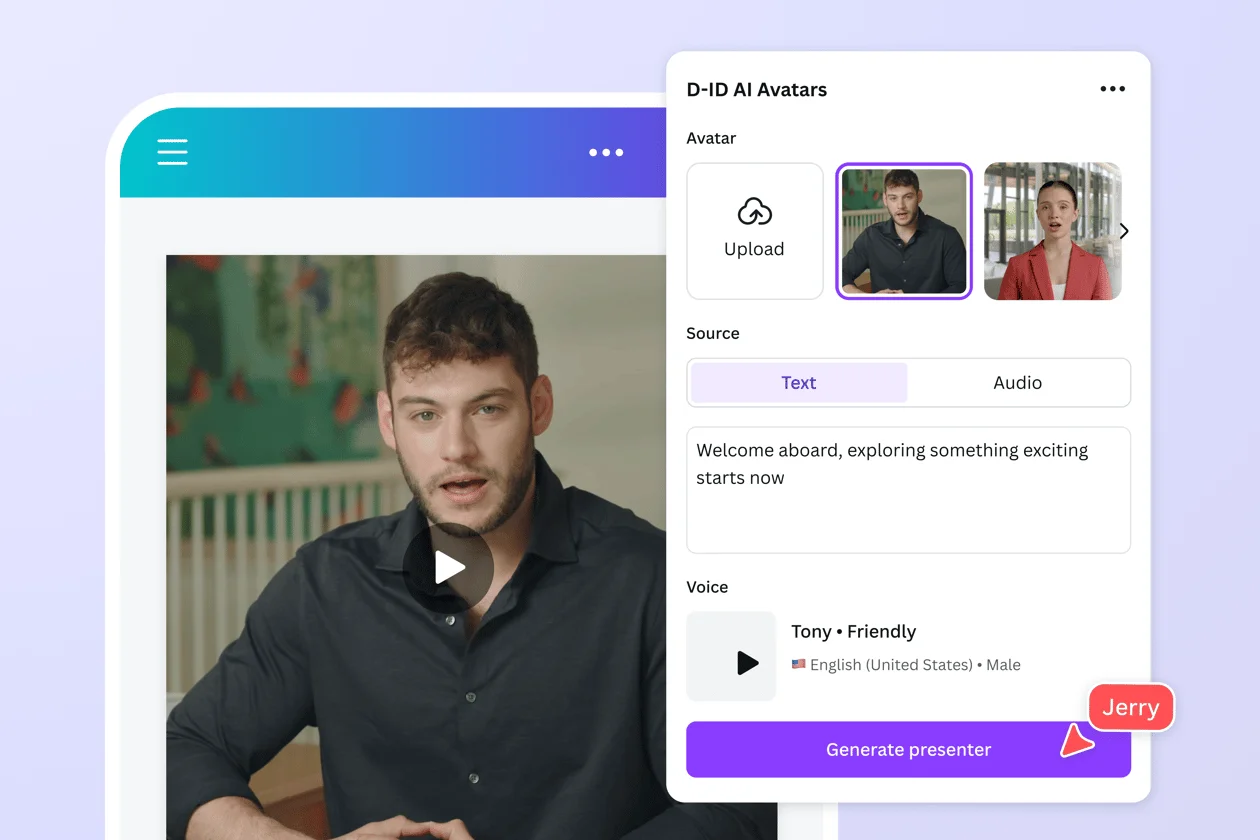Click the Voice section label
The image size is (1260, 840).
click(707, 587)
